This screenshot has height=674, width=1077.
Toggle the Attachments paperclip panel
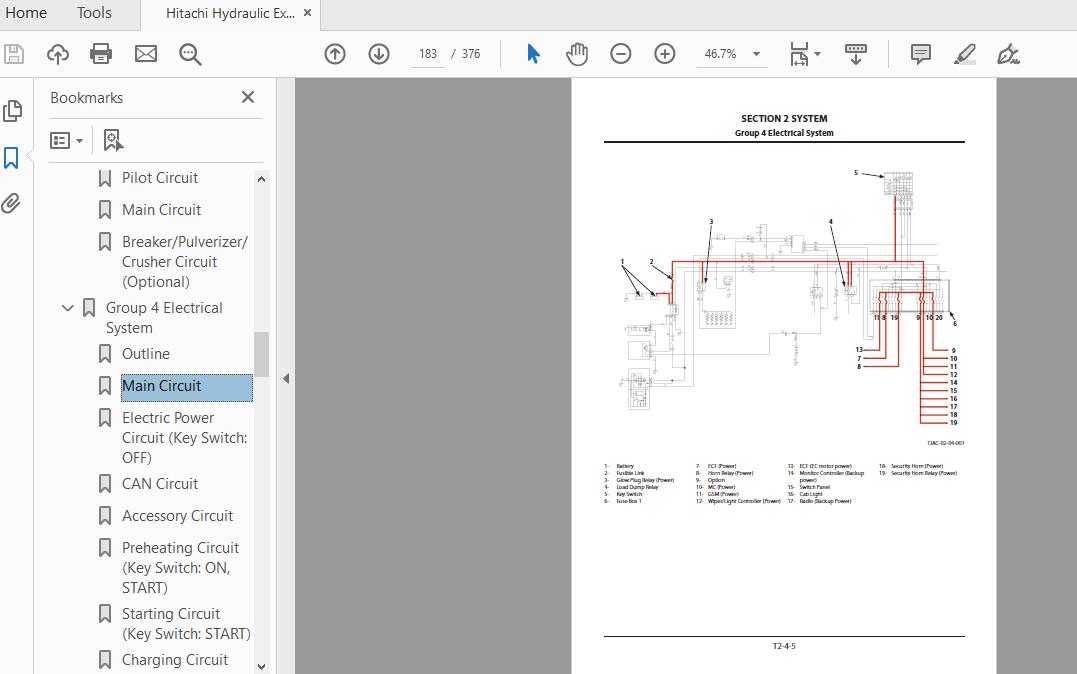(x=12, y=204)
